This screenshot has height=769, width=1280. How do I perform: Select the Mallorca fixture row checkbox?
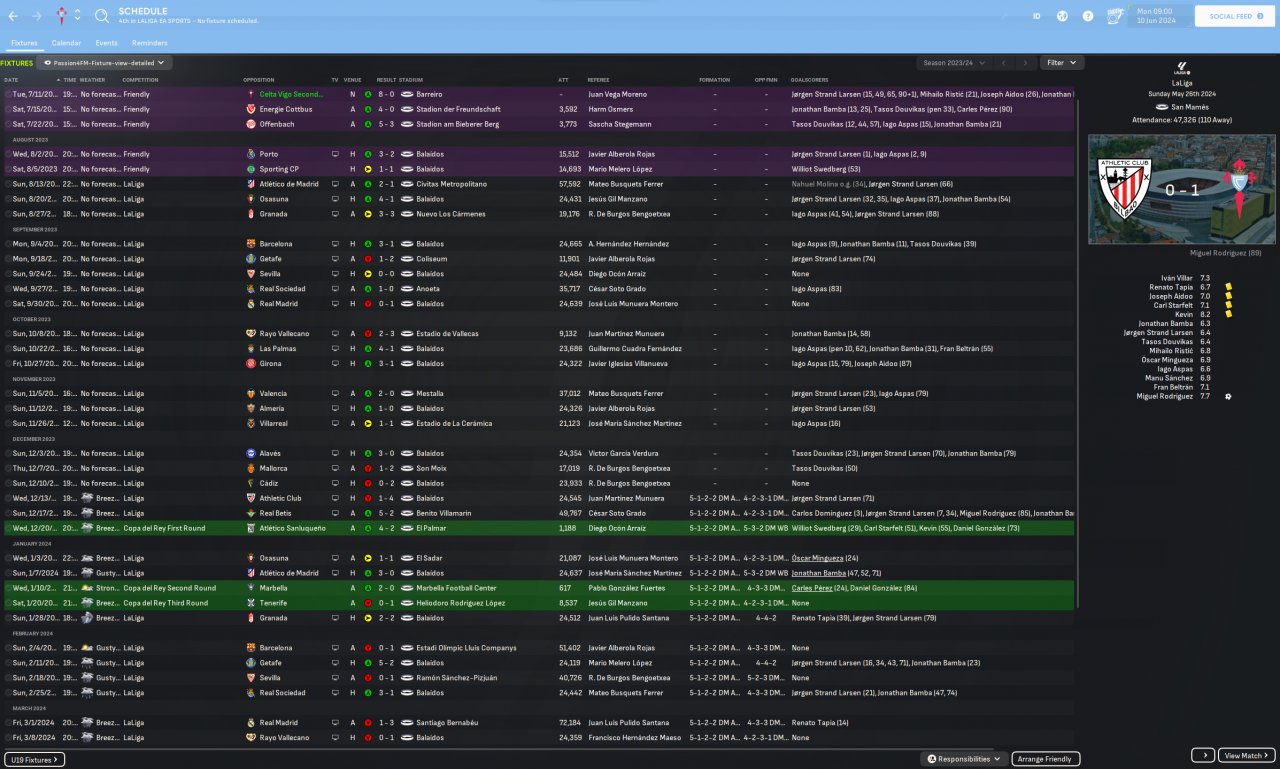tap(8, 469)
